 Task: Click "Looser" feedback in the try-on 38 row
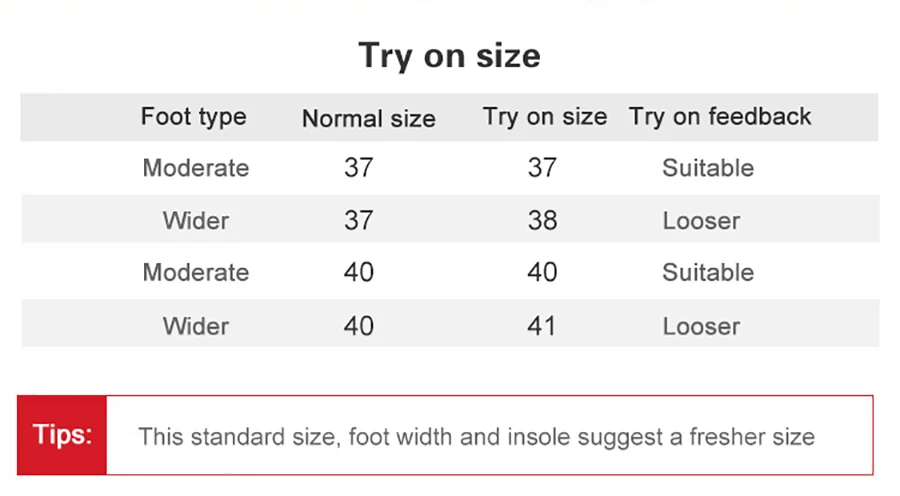[700, 220]
